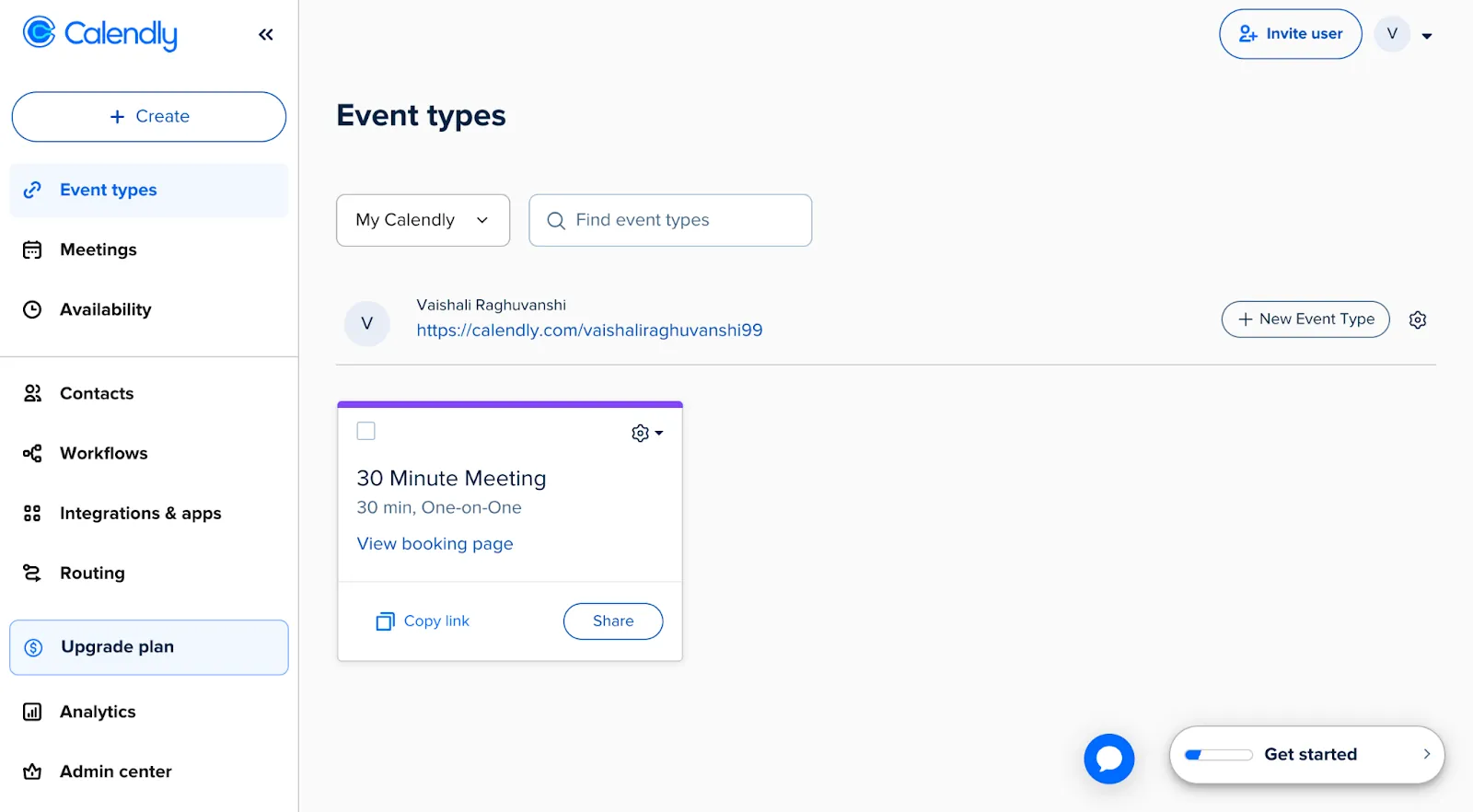Expand the Get started panel arrow
The width and height of the screenshot is (1473, 812).
point(1427,754)
